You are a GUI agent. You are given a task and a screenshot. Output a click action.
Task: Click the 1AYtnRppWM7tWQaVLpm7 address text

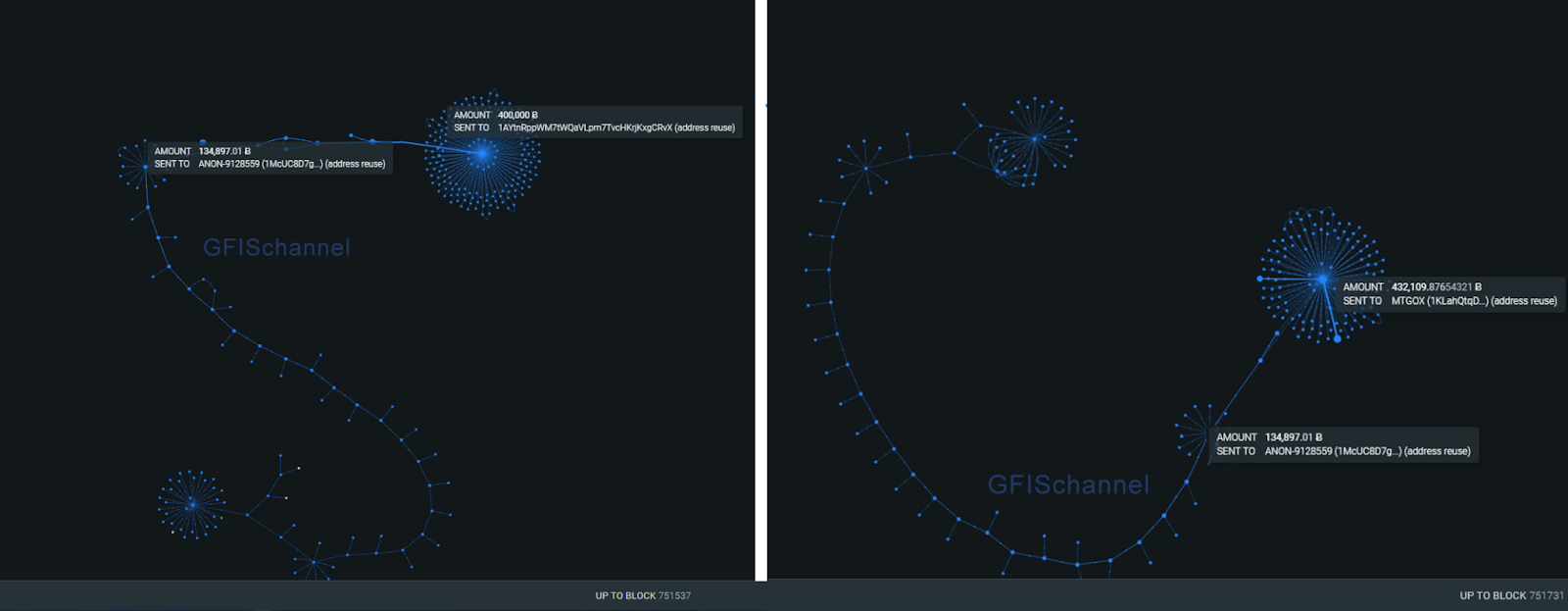585,127
